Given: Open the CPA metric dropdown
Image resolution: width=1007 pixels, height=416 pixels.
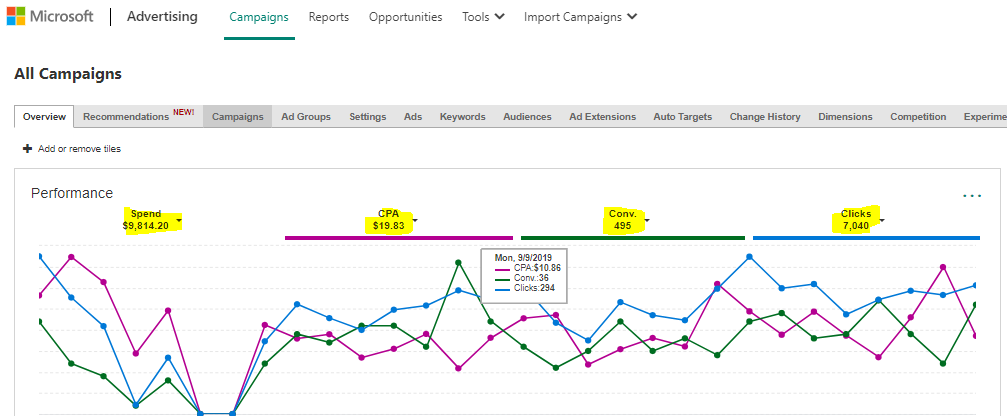Looking at the screenshot, I should coord(415,219).
